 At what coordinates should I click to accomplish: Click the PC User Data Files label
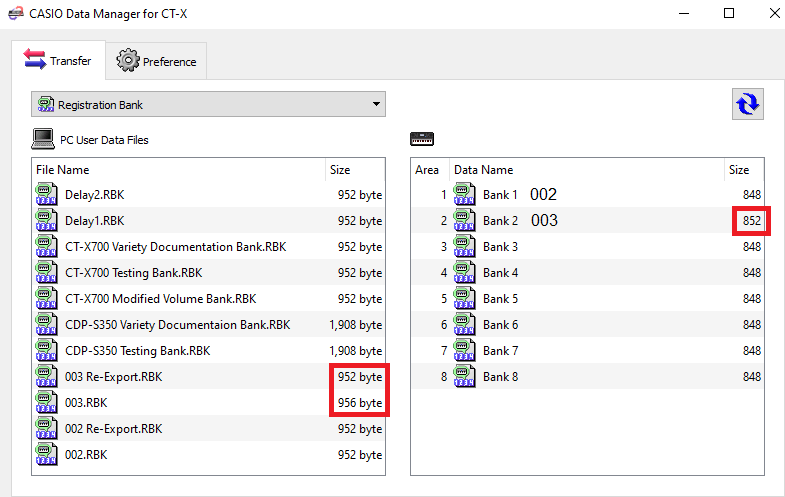click(x=104, y=140)
